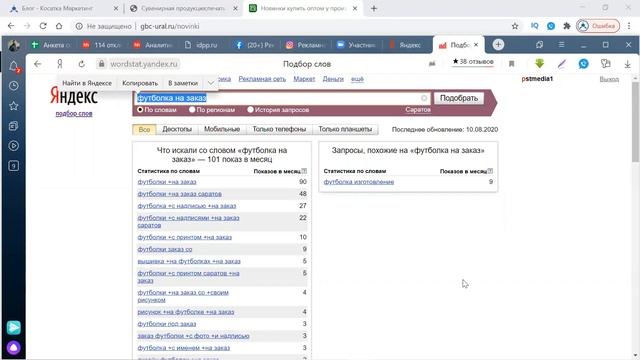Viewport: 640px width, 360px height.
Task: Click the help icon beside 'Показов в месяц' left table
Action: point(304,171)
